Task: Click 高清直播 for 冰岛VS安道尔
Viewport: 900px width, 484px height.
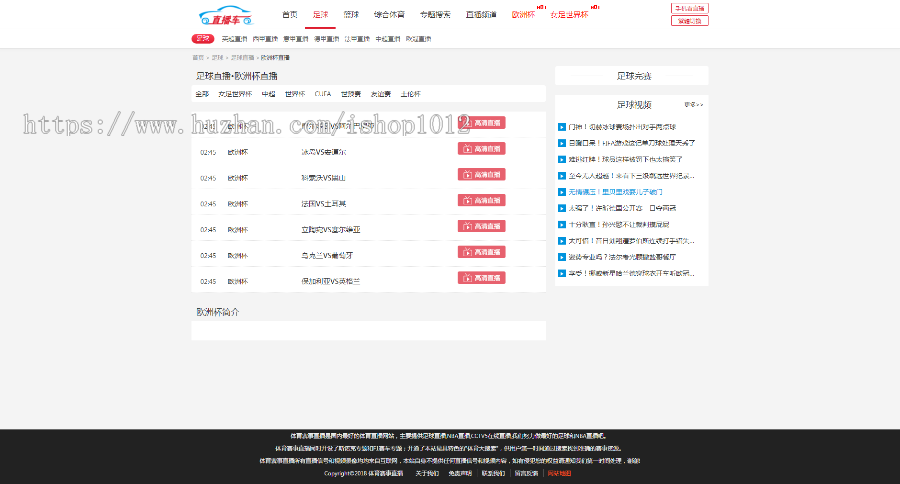Action: (482, 149)
